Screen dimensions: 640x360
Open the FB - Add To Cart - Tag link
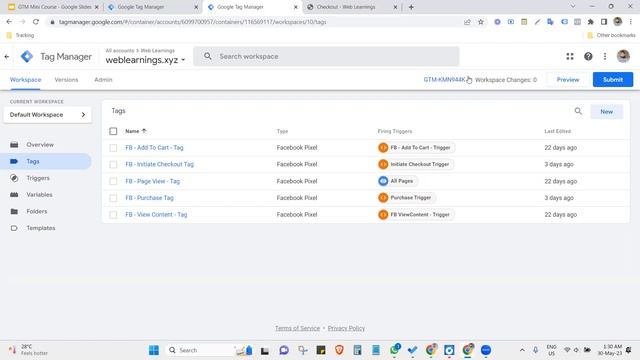(154, 147)
